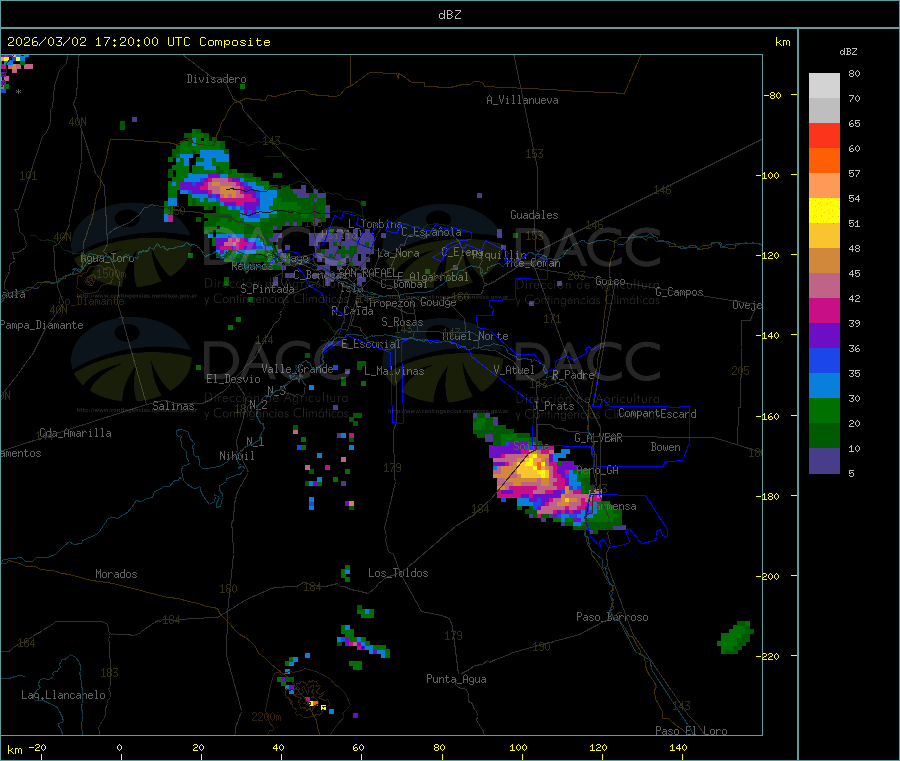Select the light blue 30-35 dBZ legend swatch
This screenshot has height=761, width=900.
click(824, 386)
